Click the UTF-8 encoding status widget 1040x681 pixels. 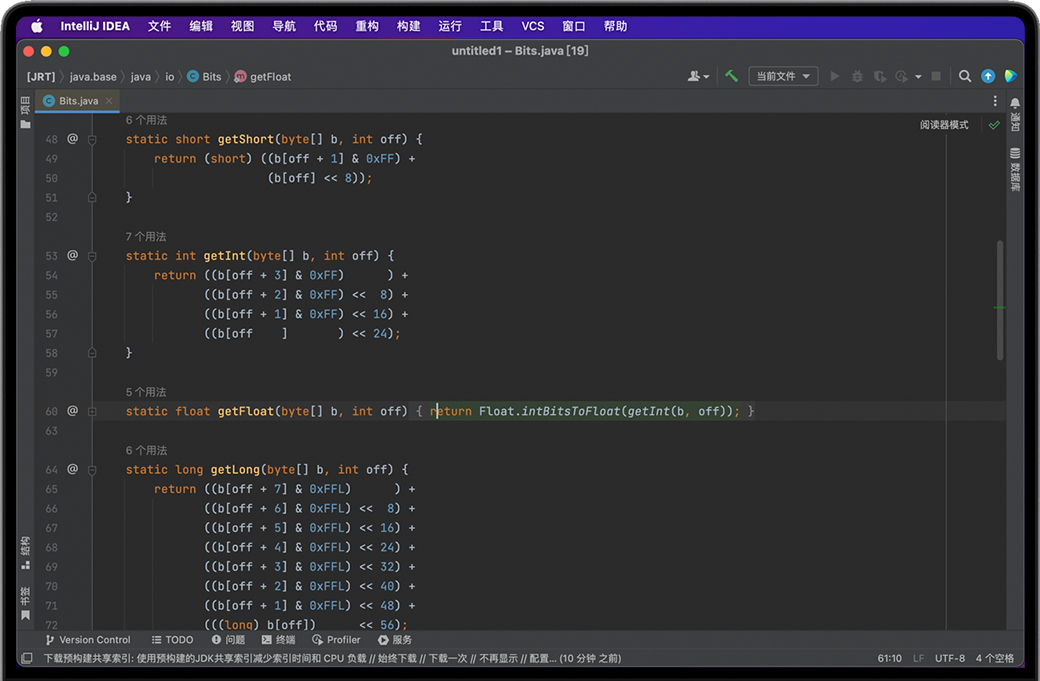tap(950, 658)
